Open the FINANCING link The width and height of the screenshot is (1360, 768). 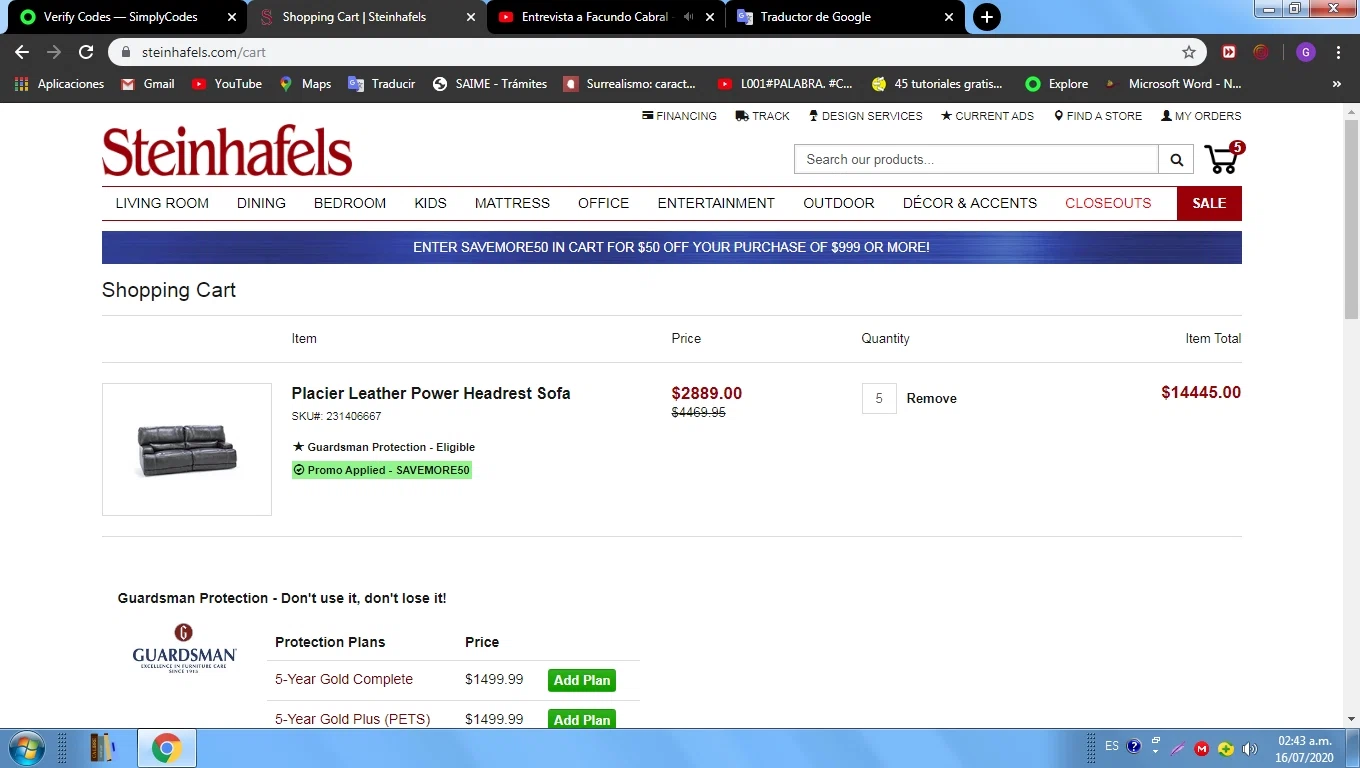(679, 116)
